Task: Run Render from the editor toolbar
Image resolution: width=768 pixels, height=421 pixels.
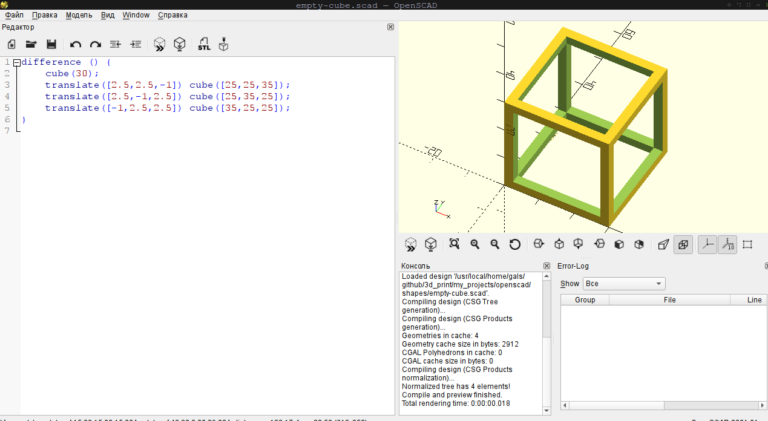Action: tap(180, 45)
